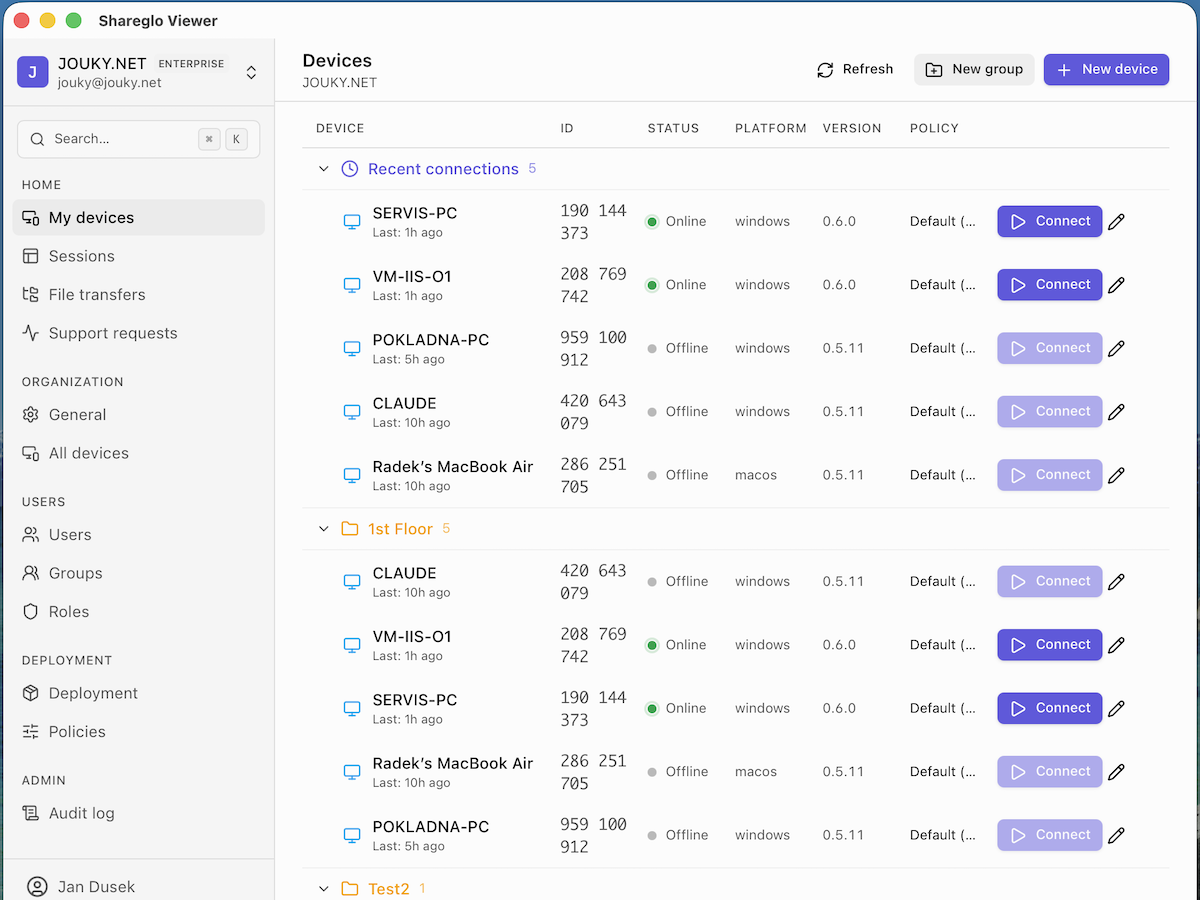Open My devices in sidebar
This screenshot has height=900, width=1200.
click(138, 218)
